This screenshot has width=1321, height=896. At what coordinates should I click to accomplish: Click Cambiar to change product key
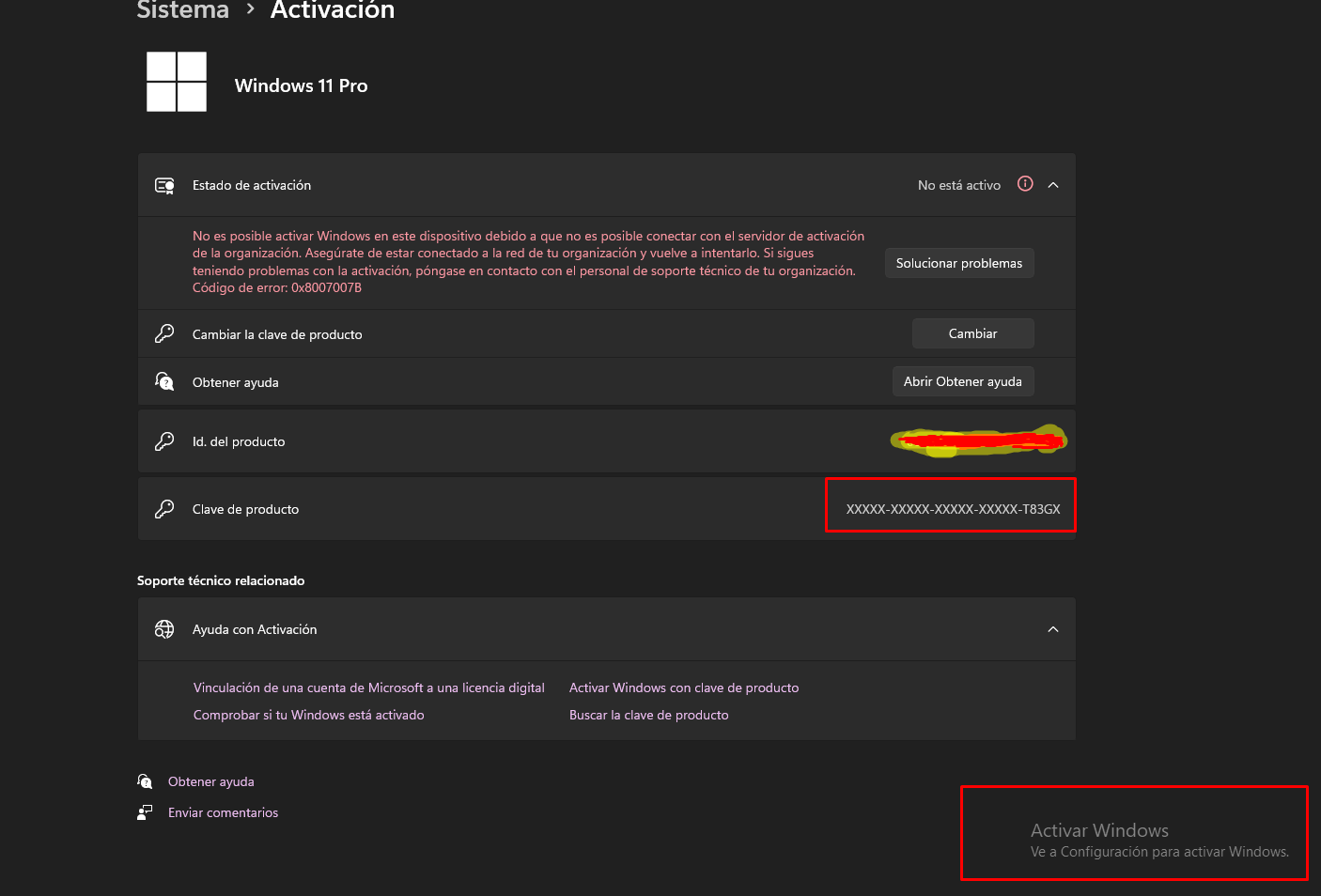click(973, 333)
